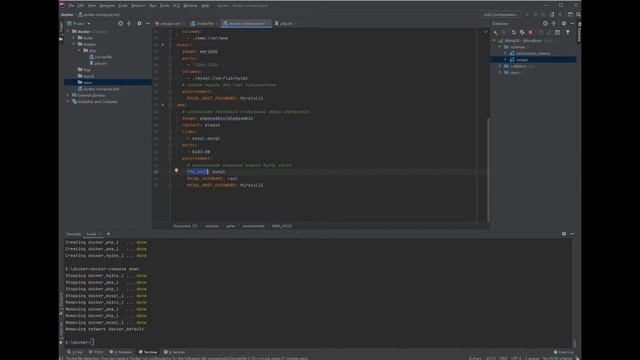
Task: Collapse the images folder in project tree
Action: point(74,44)
